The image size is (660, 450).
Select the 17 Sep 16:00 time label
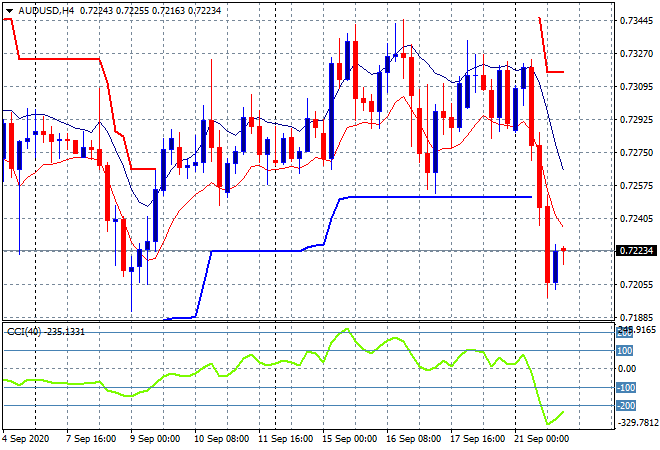coord(477,439)
